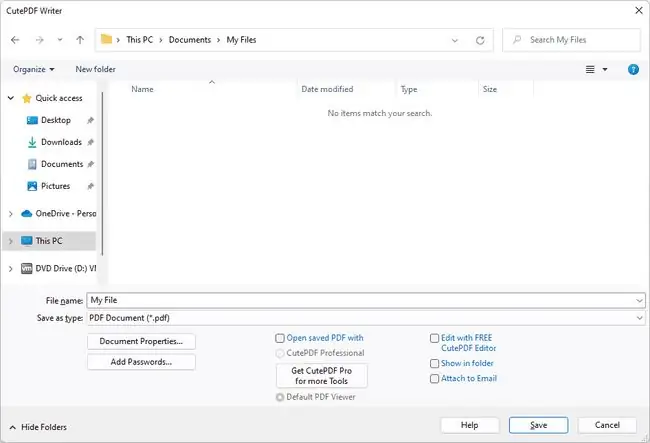Sort by the Date modified column
The width and height of the screenshot is (650, 443).
[327, 89]
